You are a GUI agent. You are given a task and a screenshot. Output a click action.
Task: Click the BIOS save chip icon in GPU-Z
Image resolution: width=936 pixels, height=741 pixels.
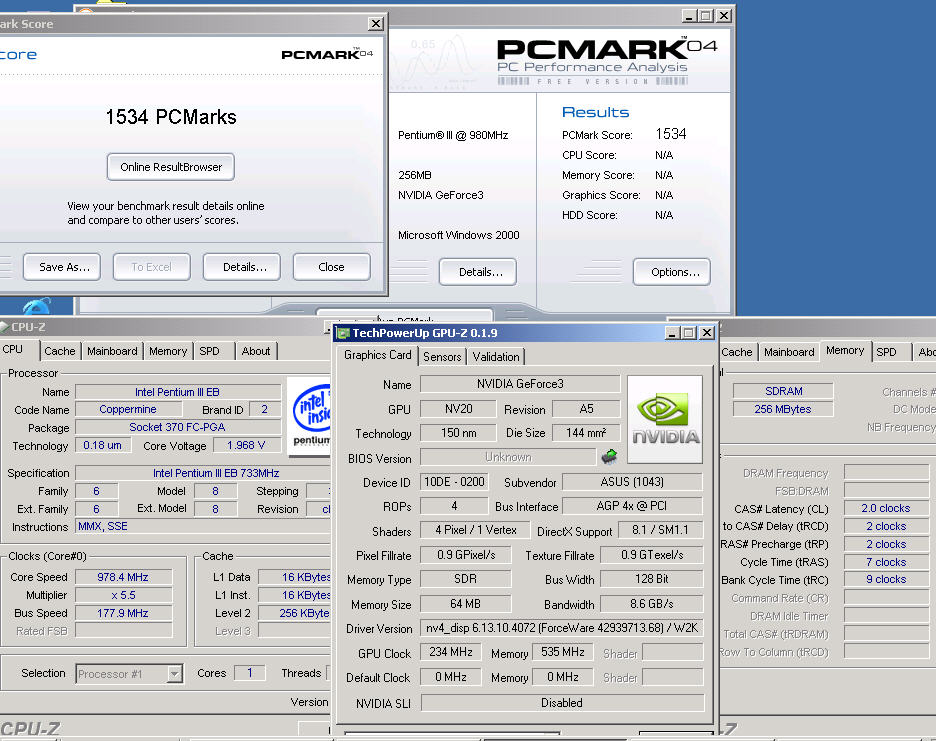coord(609,457)
